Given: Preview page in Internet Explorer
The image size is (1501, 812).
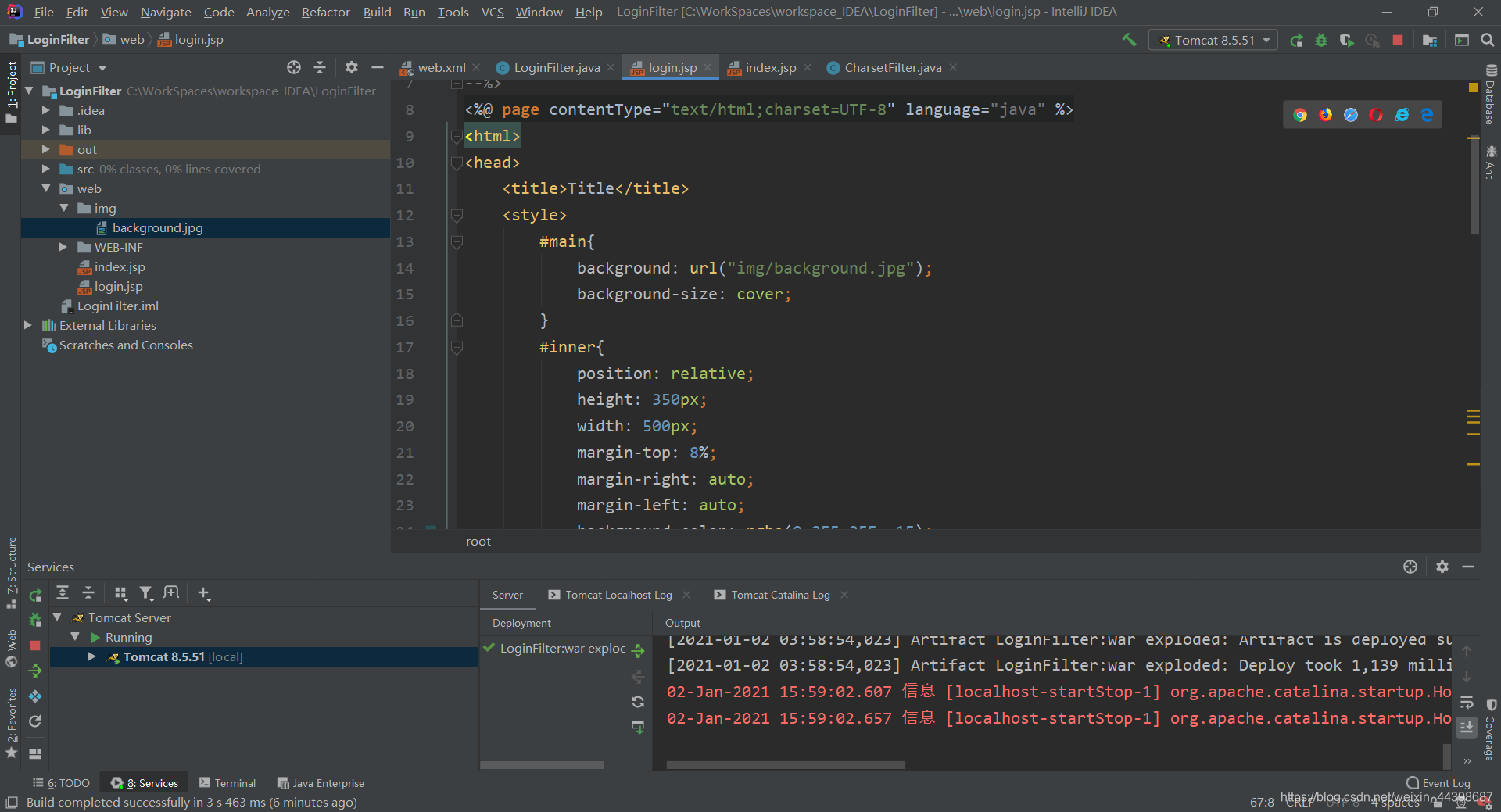Looking at the screenshot, I should pos(1402,115).
